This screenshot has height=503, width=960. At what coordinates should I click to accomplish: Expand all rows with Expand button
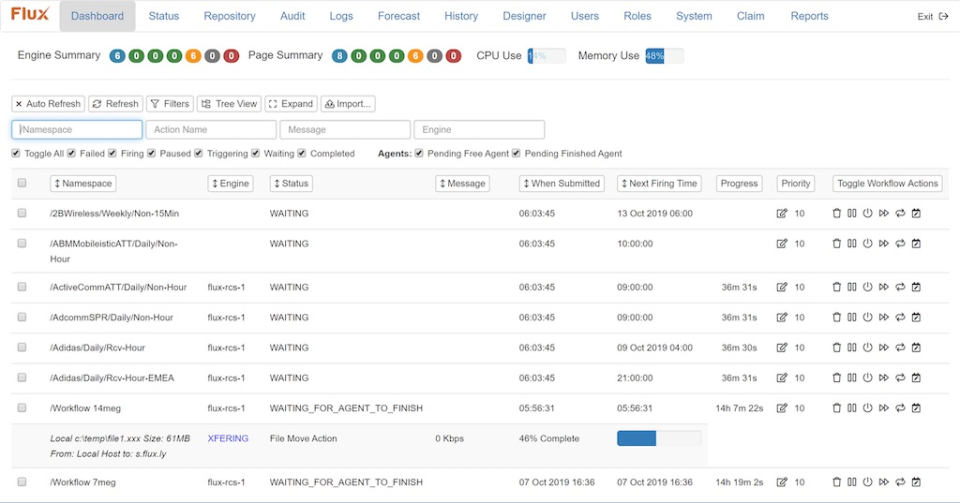pyautogui.click(x=291, y=104)
